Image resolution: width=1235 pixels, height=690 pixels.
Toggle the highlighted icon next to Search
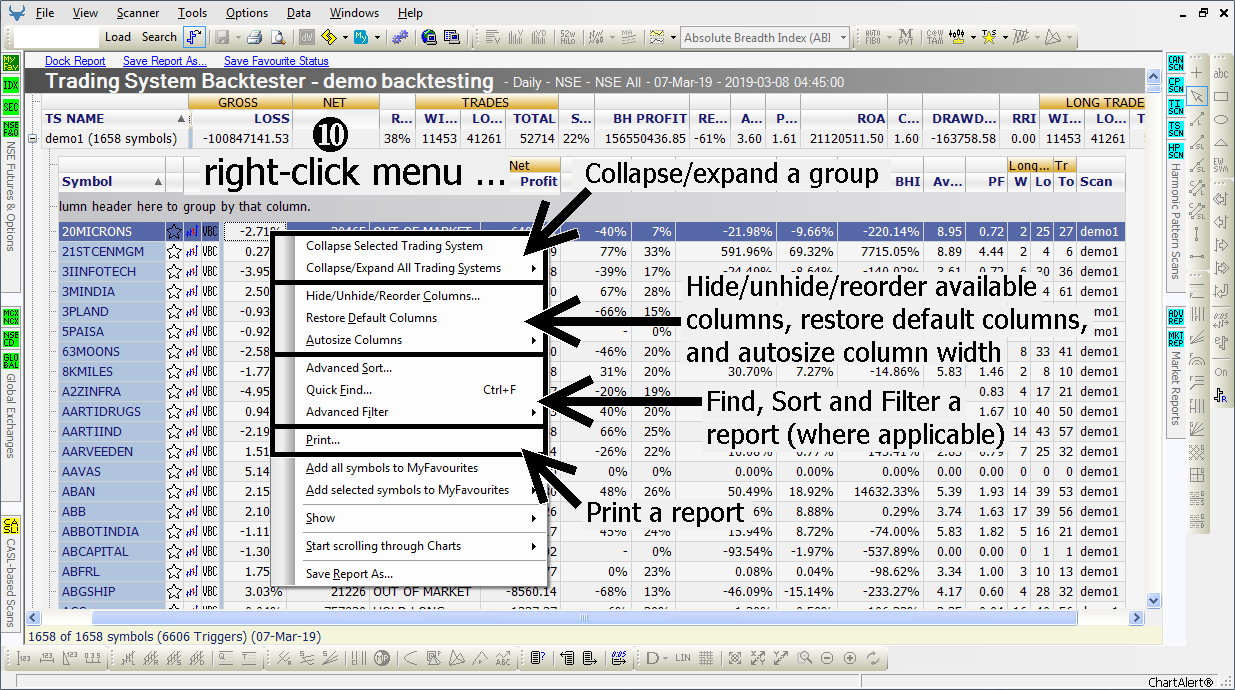coord(194,37)
